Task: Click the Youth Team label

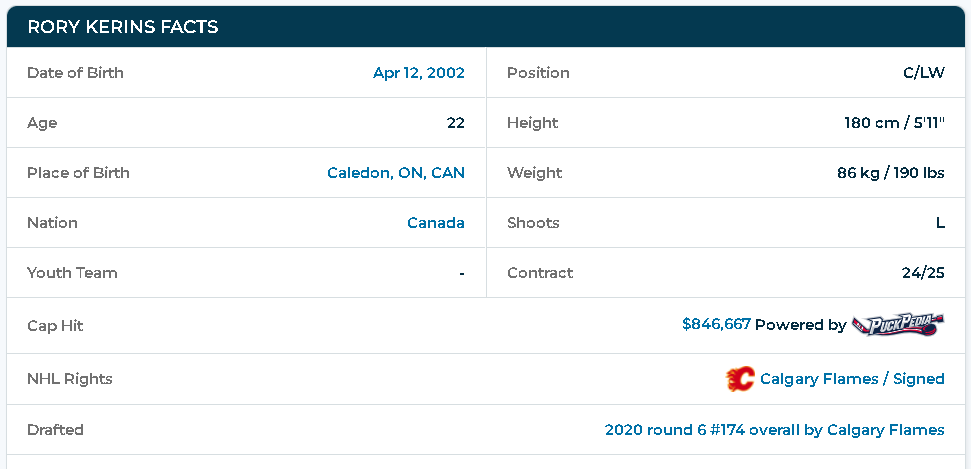Action: point(72,273)
